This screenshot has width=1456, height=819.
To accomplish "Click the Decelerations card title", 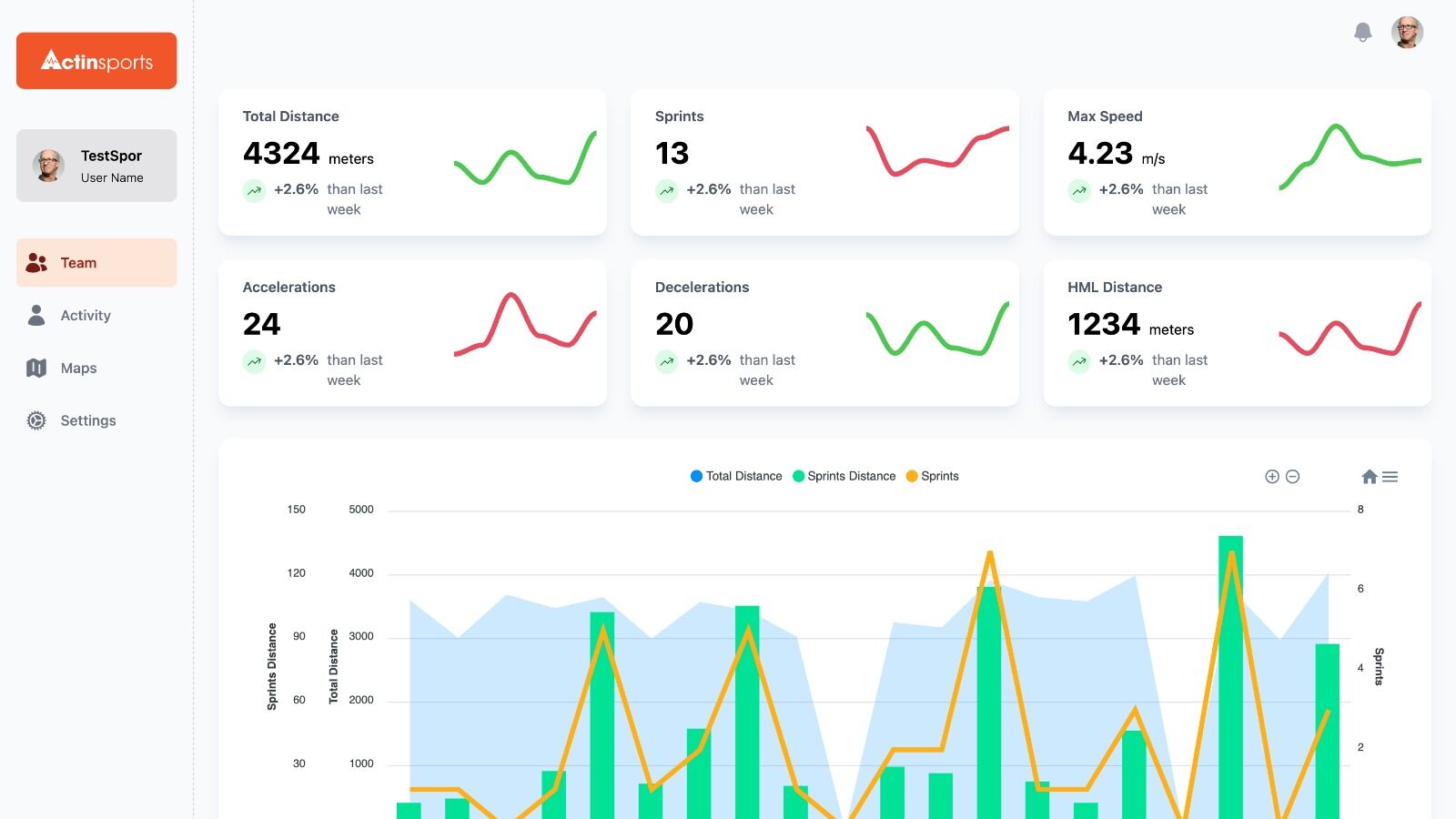I will point(703,288).
